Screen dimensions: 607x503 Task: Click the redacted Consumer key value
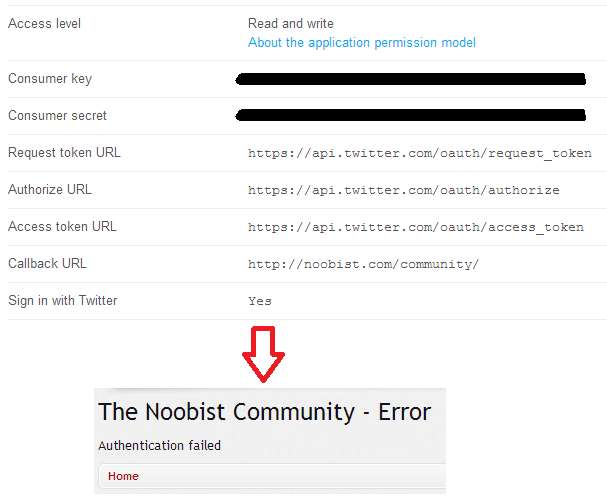[x=410, y=79]
